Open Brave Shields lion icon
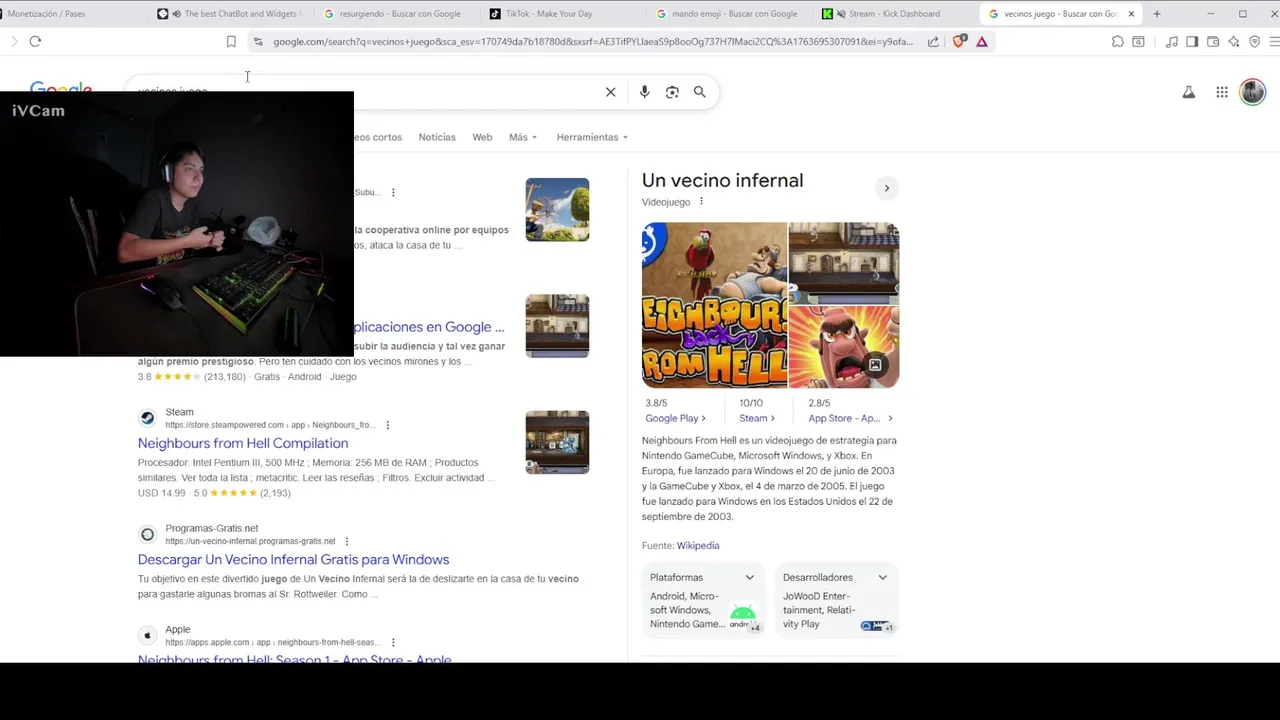The height and width of the screenshot is (720, 1280). click(x=959, y=41)
